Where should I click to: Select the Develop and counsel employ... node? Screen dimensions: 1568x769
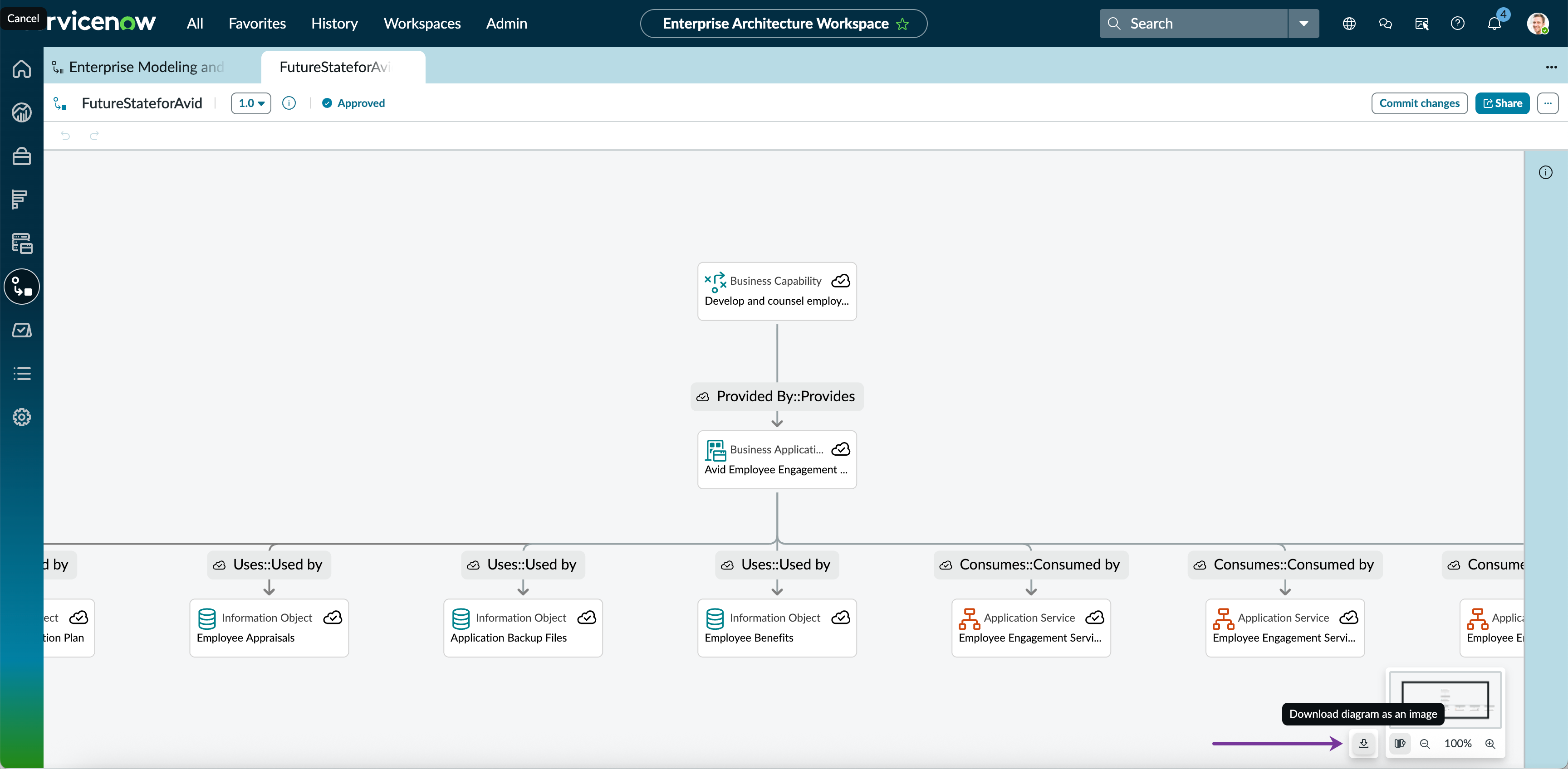777,292
